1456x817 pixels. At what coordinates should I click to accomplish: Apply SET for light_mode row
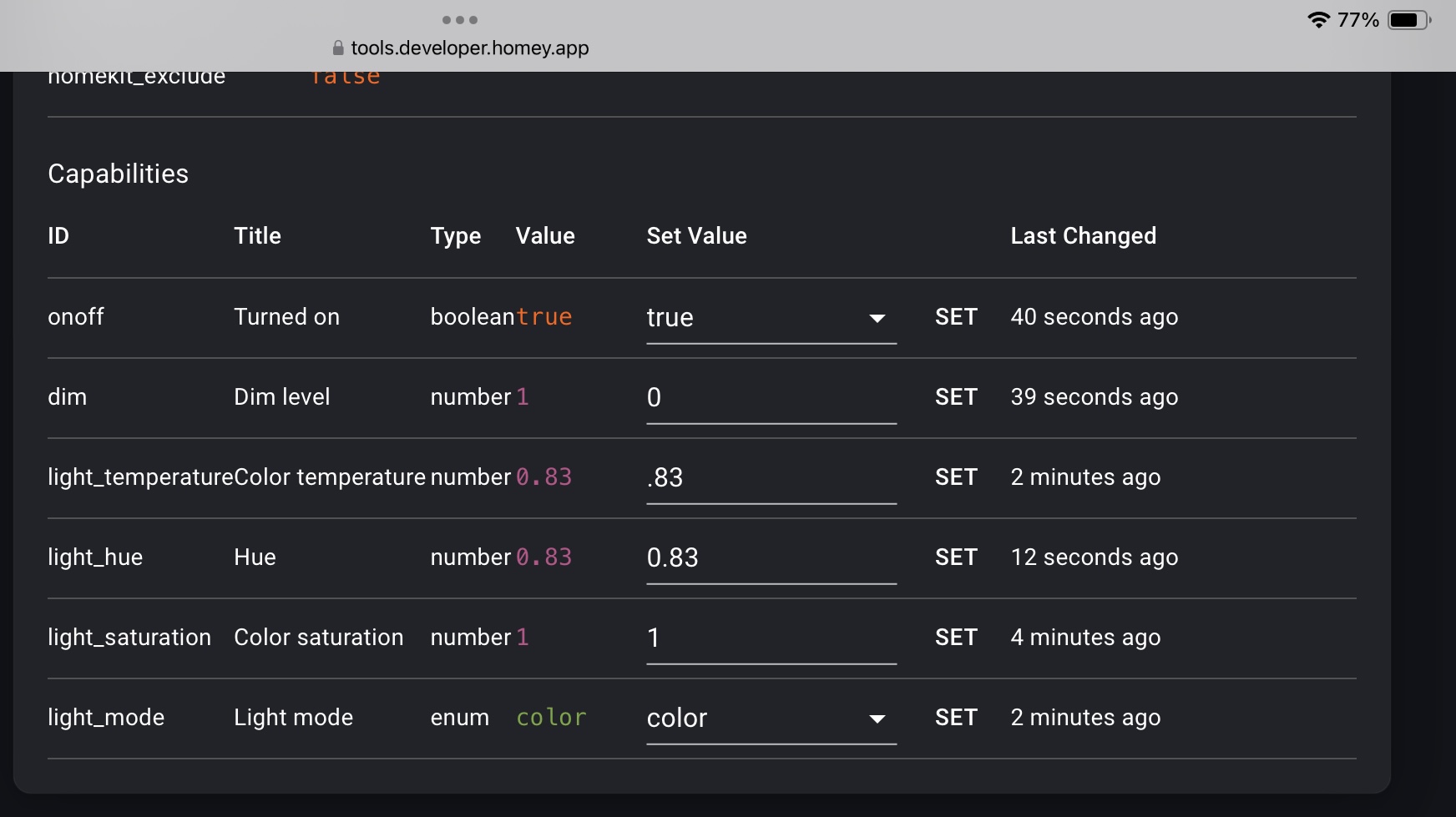(956, 718)
